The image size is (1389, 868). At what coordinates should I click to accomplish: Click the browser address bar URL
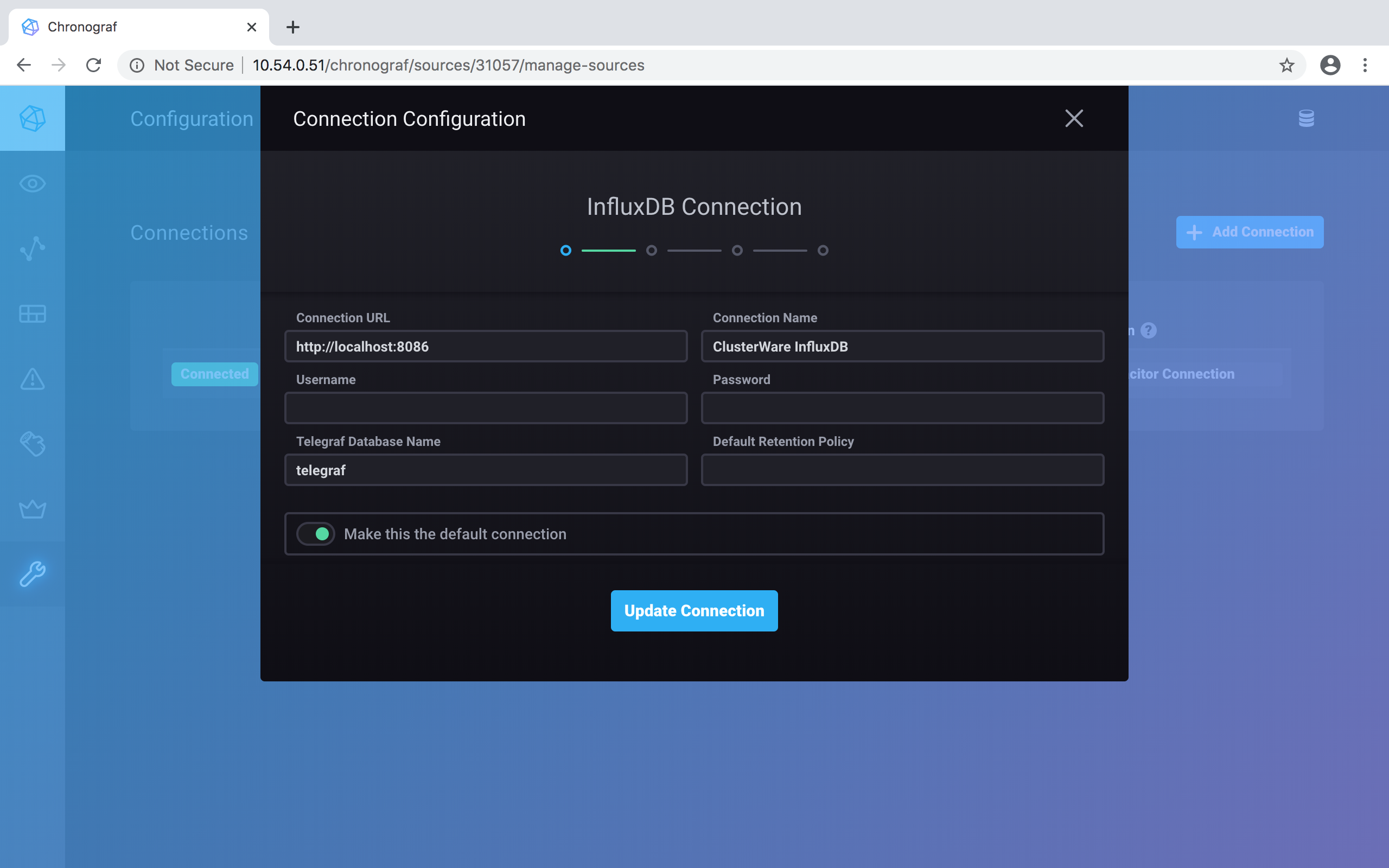click(448, 65)
